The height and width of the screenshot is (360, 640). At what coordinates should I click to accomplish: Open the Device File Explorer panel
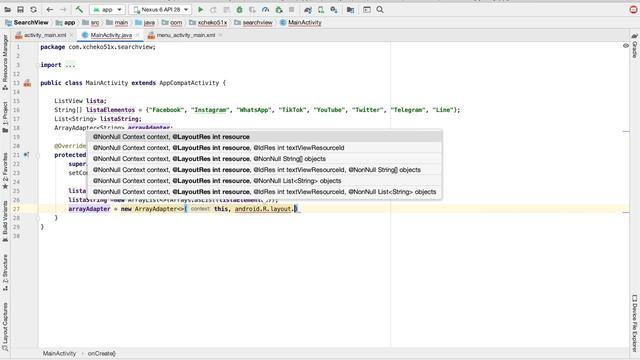point(635,323)
